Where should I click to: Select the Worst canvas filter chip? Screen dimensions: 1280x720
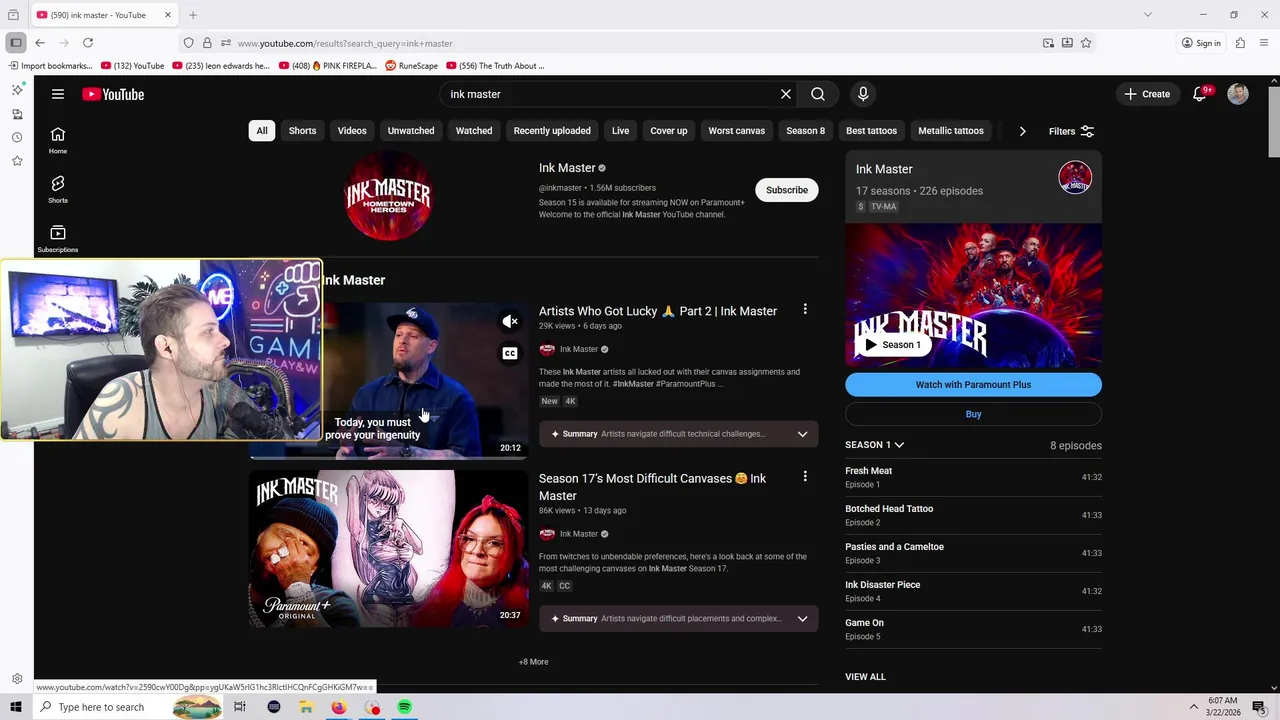[737, 131]
